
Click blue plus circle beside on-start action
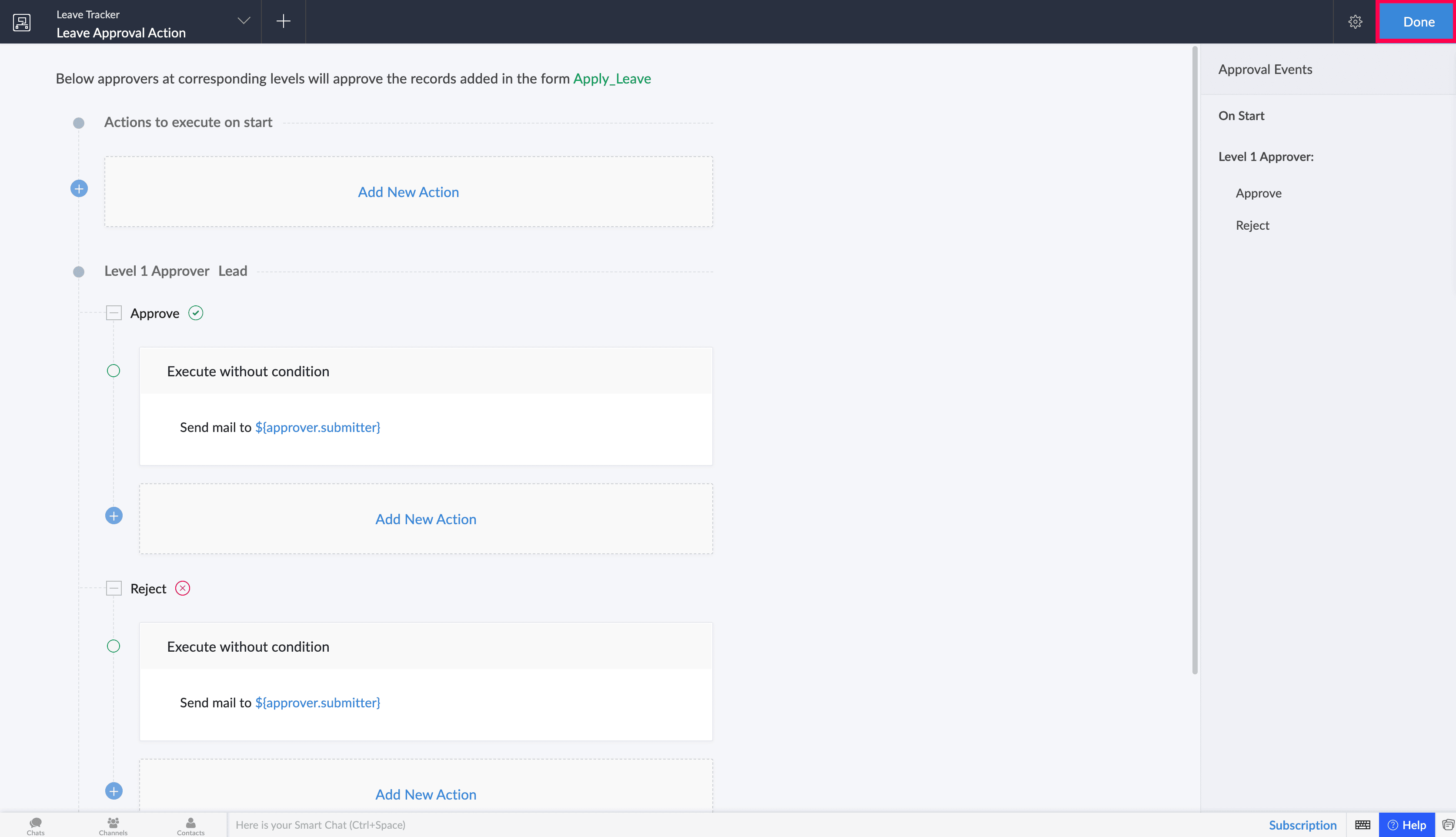click(x=79, y=188)
